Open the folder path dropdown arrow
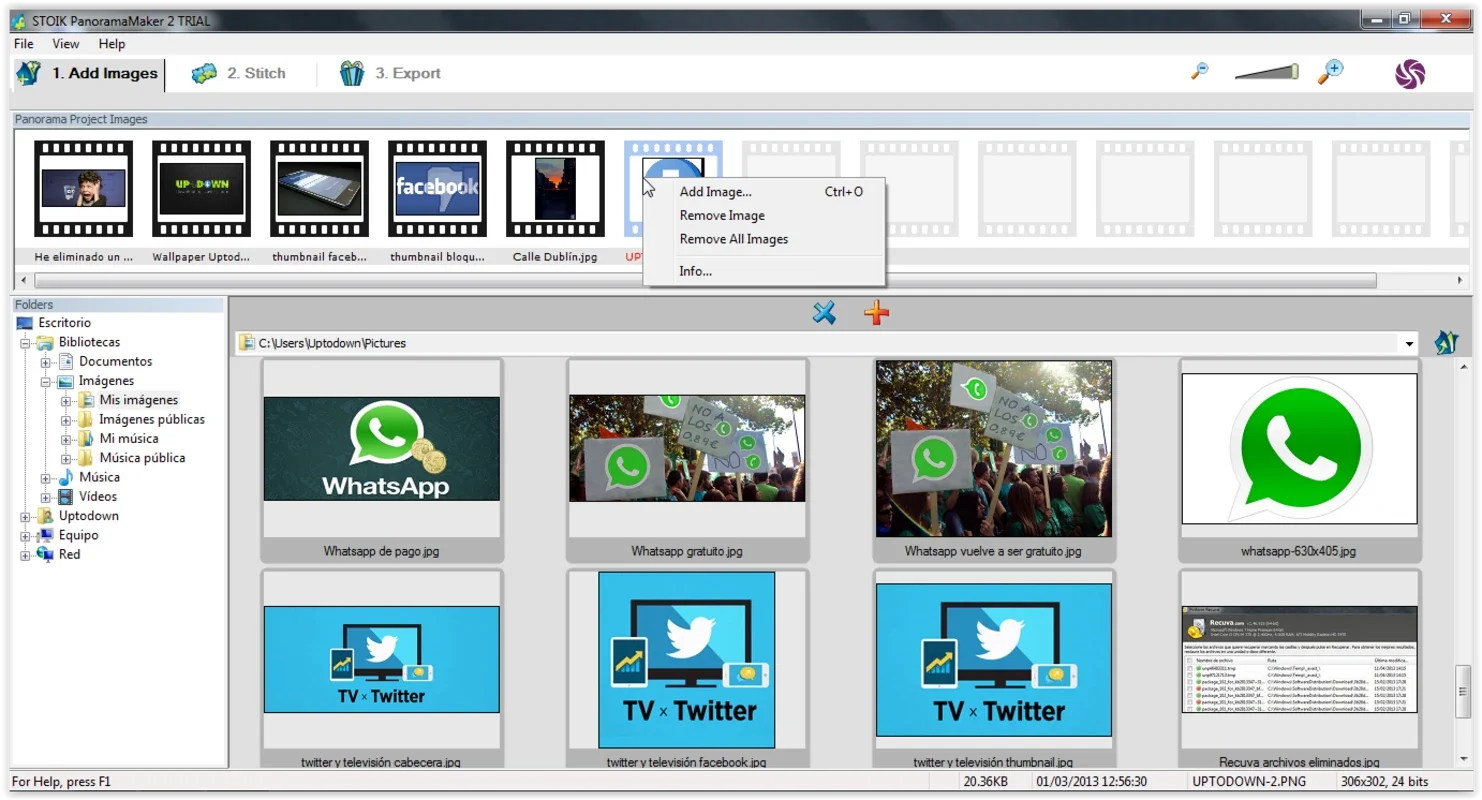Screen dimensions: 1482x800 tap(1410, 344)
